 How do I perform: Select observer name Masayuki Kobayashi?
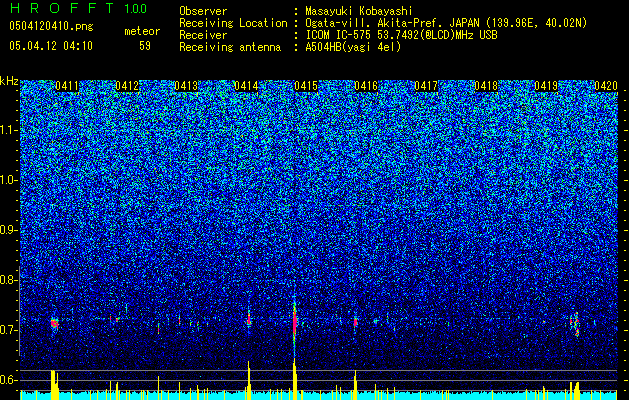pyautogui.click(x=358, y=11)
